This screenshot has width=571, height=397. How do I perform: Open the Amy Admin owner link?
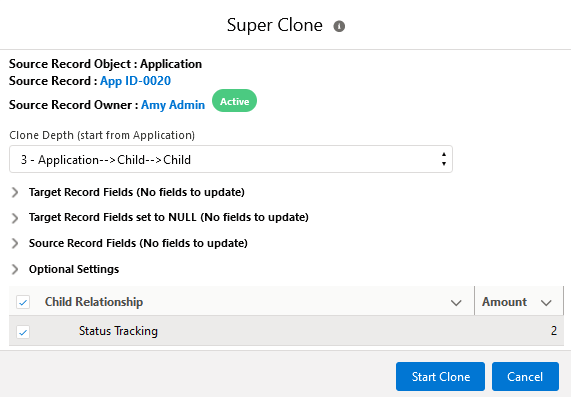(x=173, y=105)
